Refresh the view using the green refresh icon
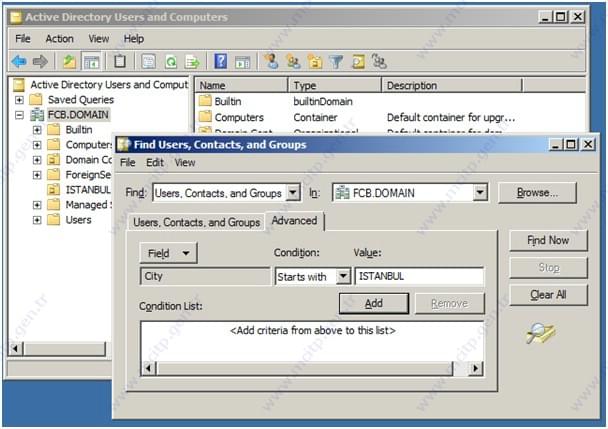This screenshot has height=429, width=608. (x=171, y=61)
